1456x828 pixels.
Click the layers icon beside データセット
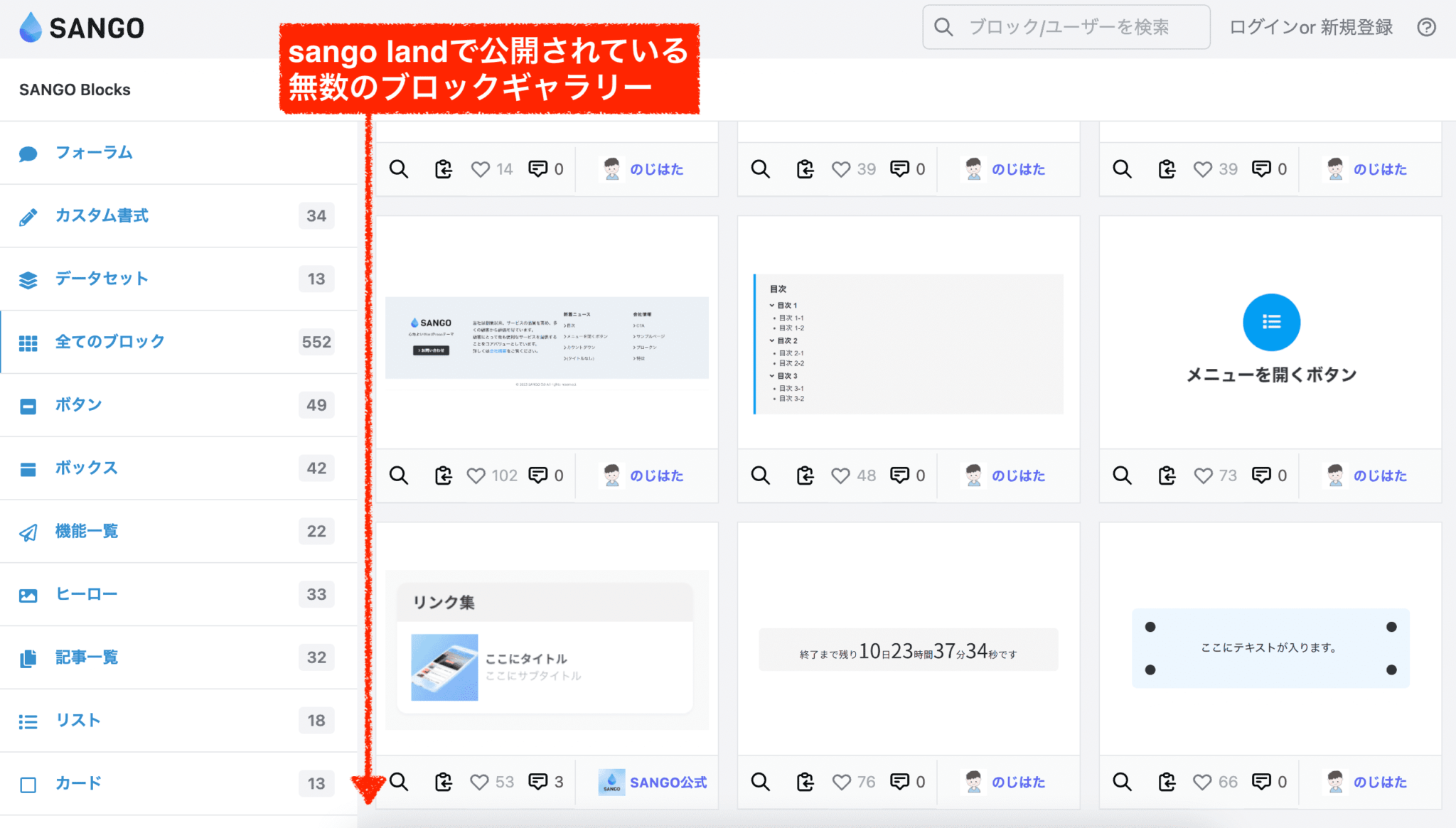pyautogui.click(x=28, y=279)
